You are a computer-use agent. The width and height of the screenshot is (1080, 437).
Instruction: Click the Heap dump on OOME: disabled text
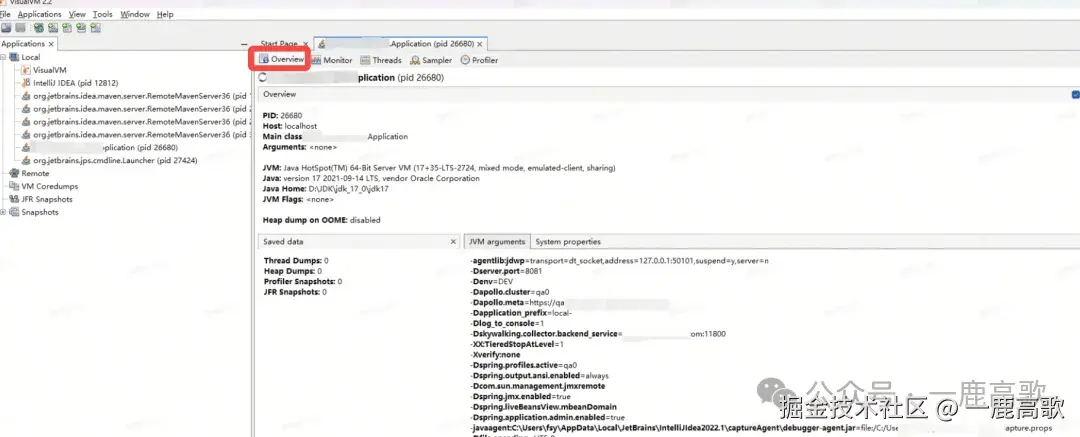point(322,221)
